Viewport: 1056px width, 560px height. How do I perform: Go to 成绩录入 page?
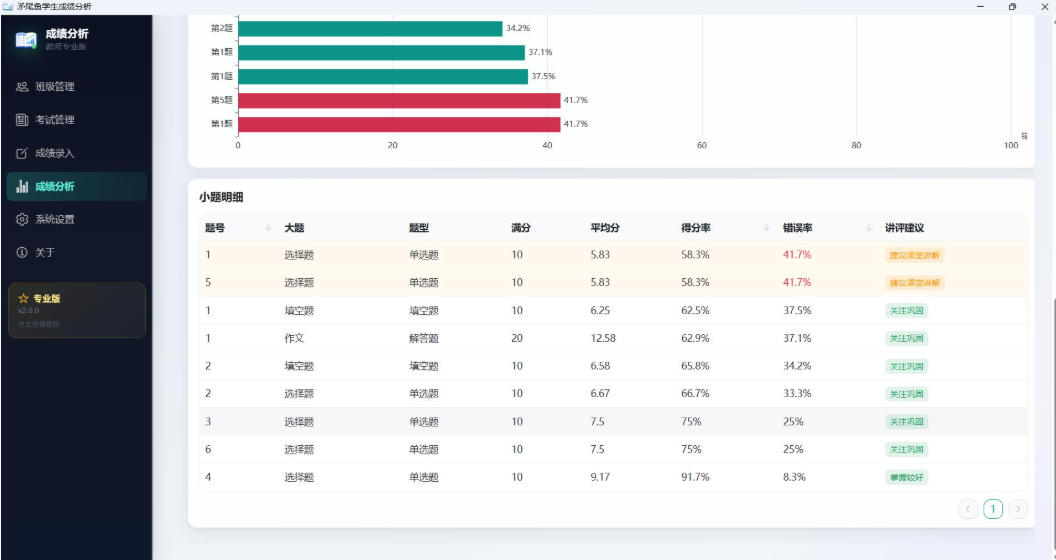pyautogui.click(x=76, y=153)
